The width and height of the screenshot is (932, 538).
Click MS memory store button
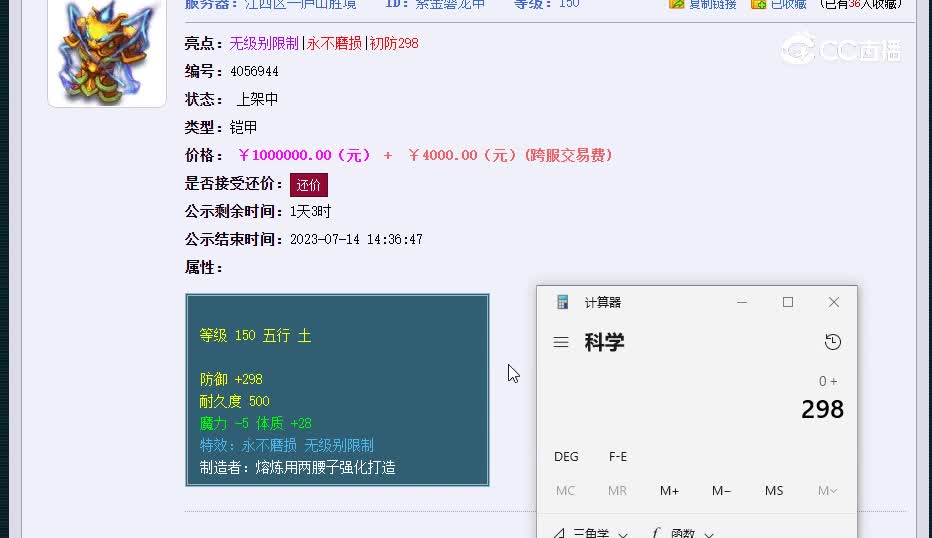[x=774, y=490]
